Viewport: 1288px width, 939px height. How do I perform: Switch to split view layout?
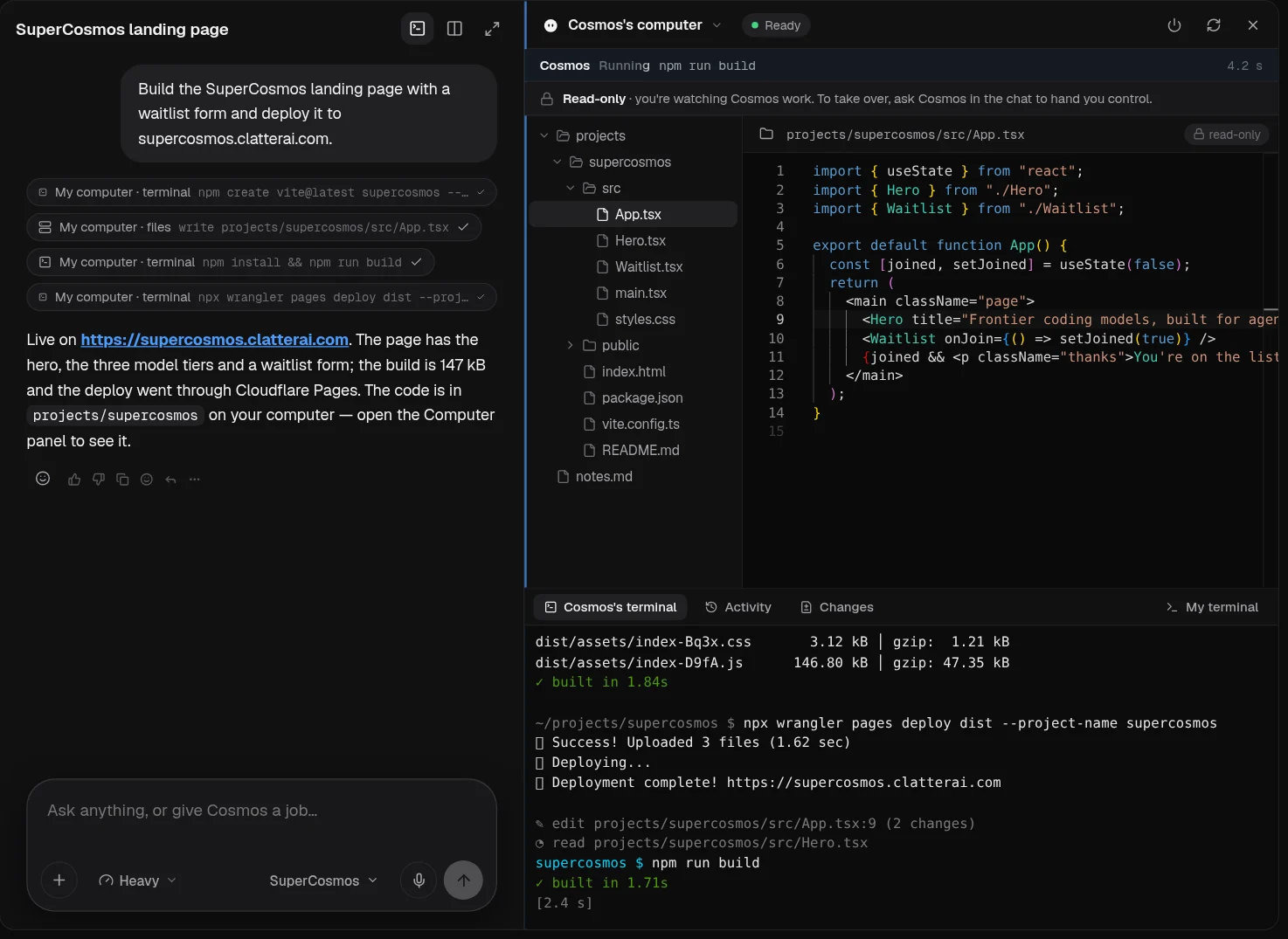454,29
